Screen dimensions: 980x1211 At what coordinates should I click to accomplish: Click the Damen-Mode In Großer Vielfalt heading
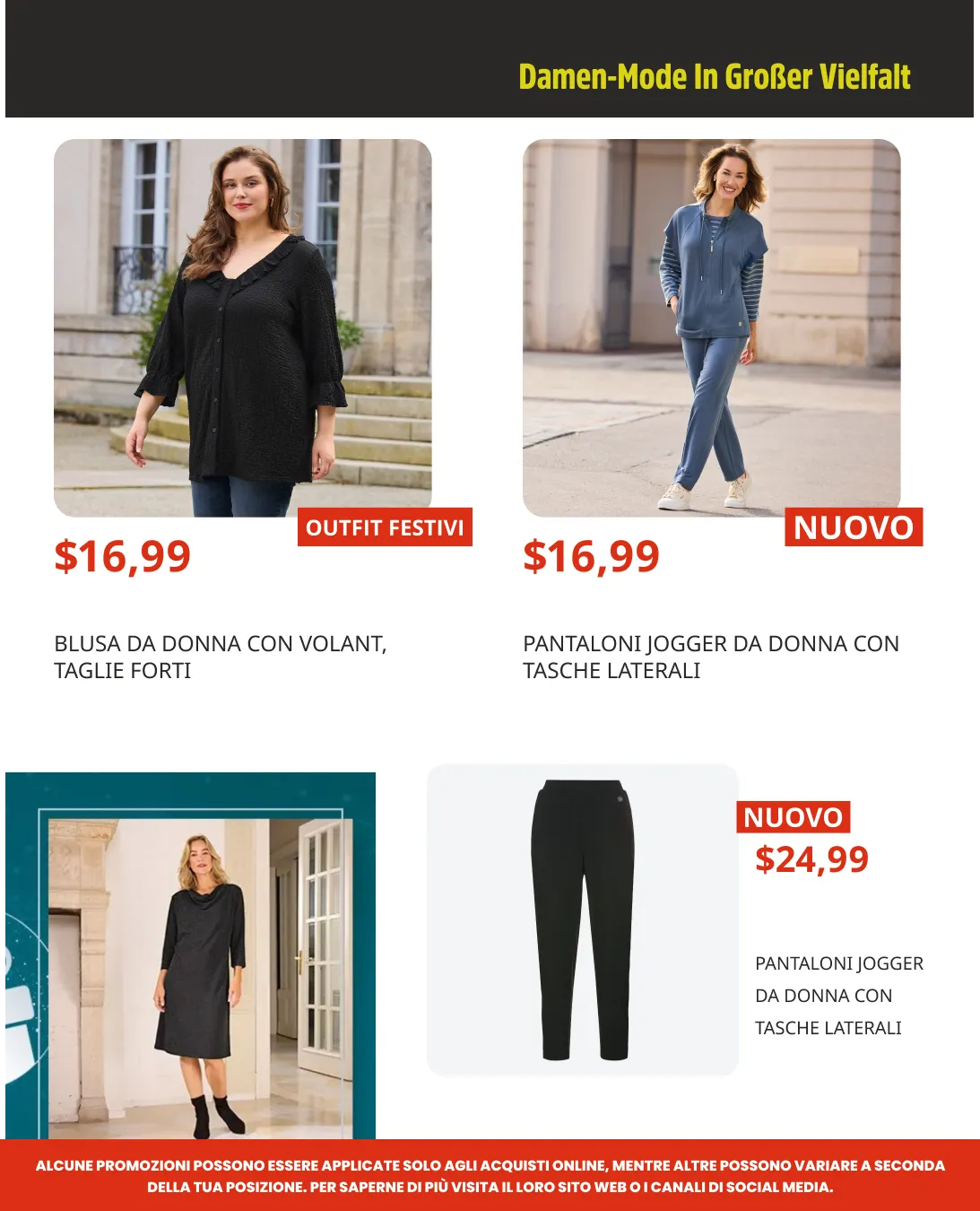pyautogui.click(x=715, y=77)
